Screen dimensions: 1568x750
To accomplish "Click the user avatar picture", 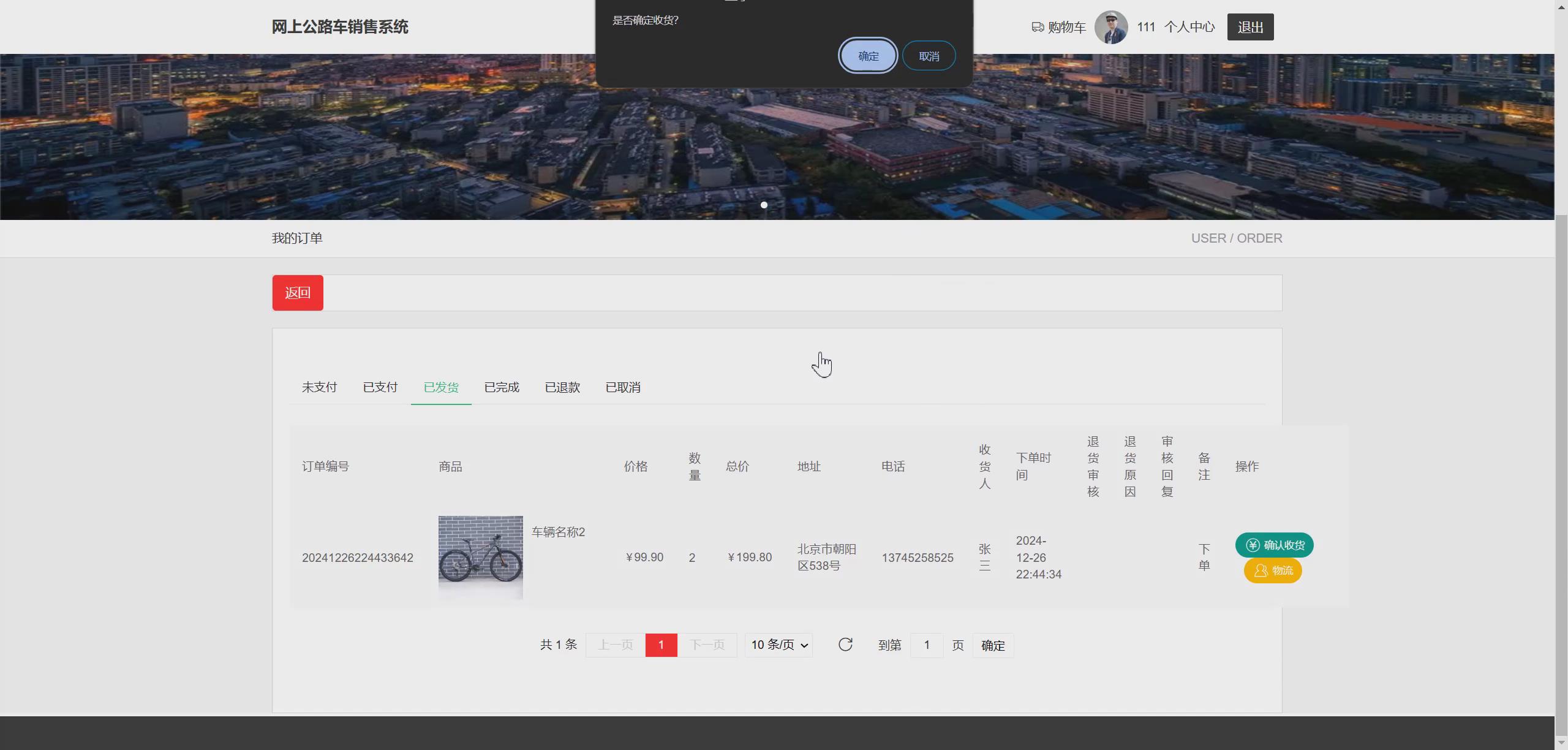I will [1111, 27].
